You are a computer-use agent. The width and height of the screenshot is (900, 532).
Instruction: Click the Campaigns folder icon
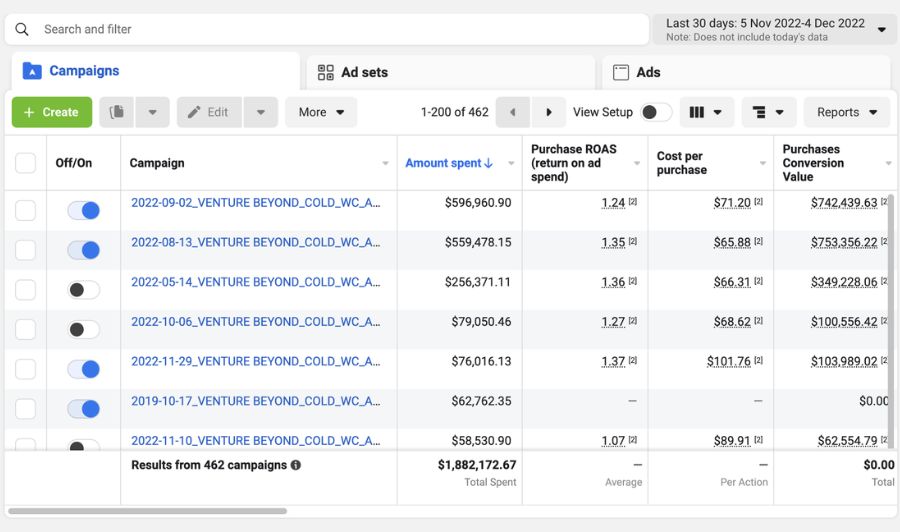tap(32, 71)
